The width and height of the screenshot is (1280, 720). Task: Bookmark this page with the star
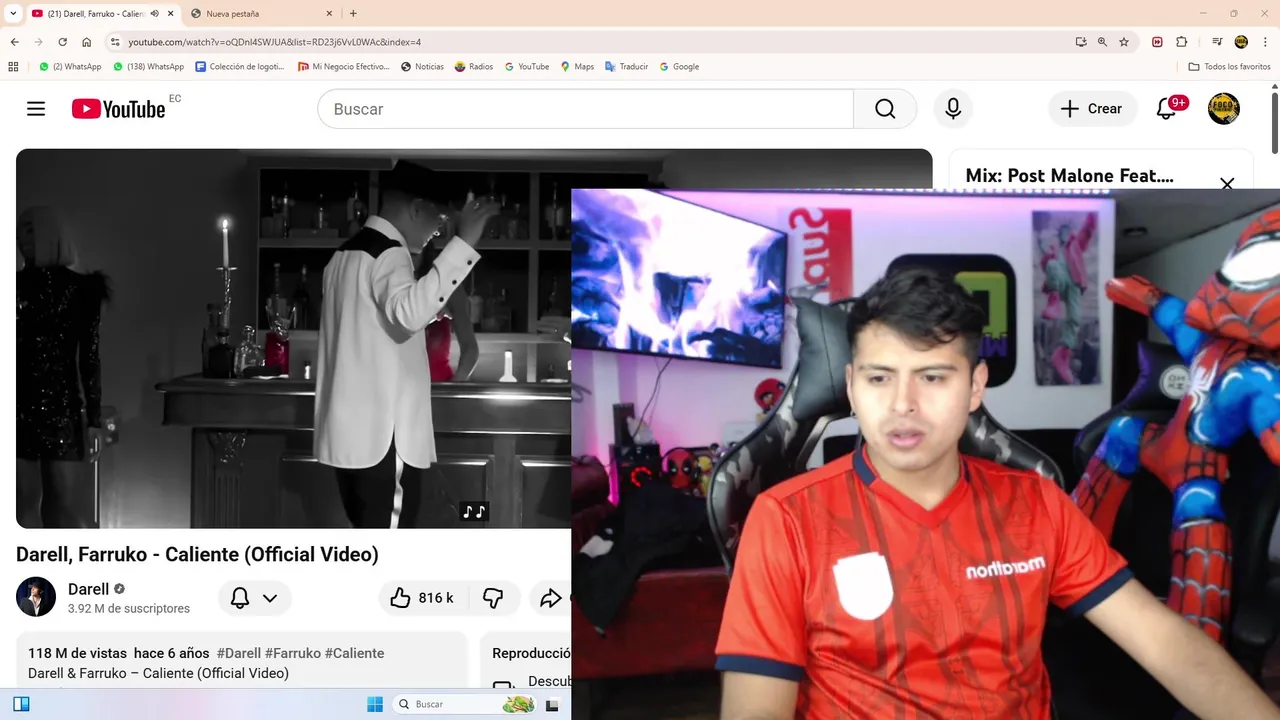(1124, 42)
